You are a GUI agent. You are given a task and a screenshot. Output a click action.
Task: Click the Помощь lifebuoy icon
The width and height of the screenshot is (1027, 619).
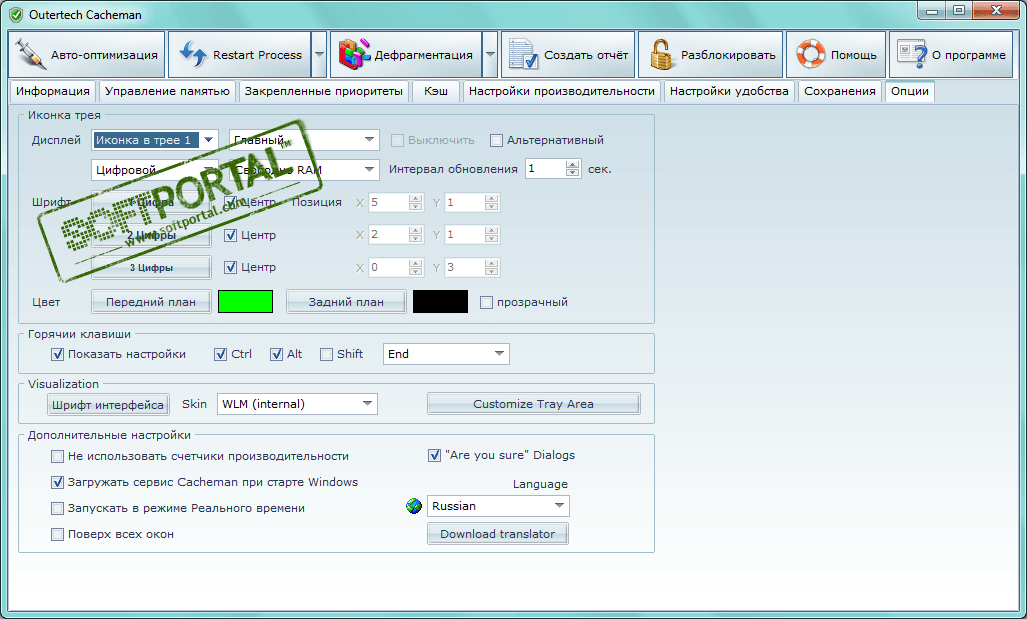click(x=811, y=54)
